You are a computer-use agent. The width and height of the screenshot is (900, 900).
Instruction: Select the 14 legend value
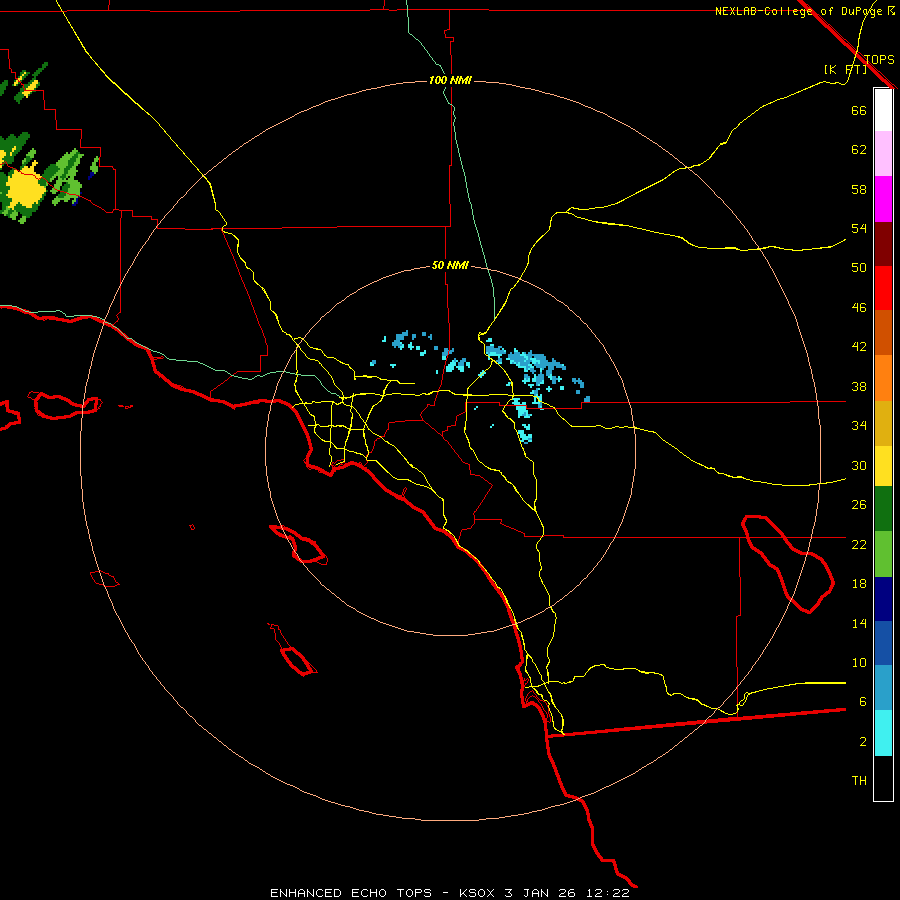[859, 623]
